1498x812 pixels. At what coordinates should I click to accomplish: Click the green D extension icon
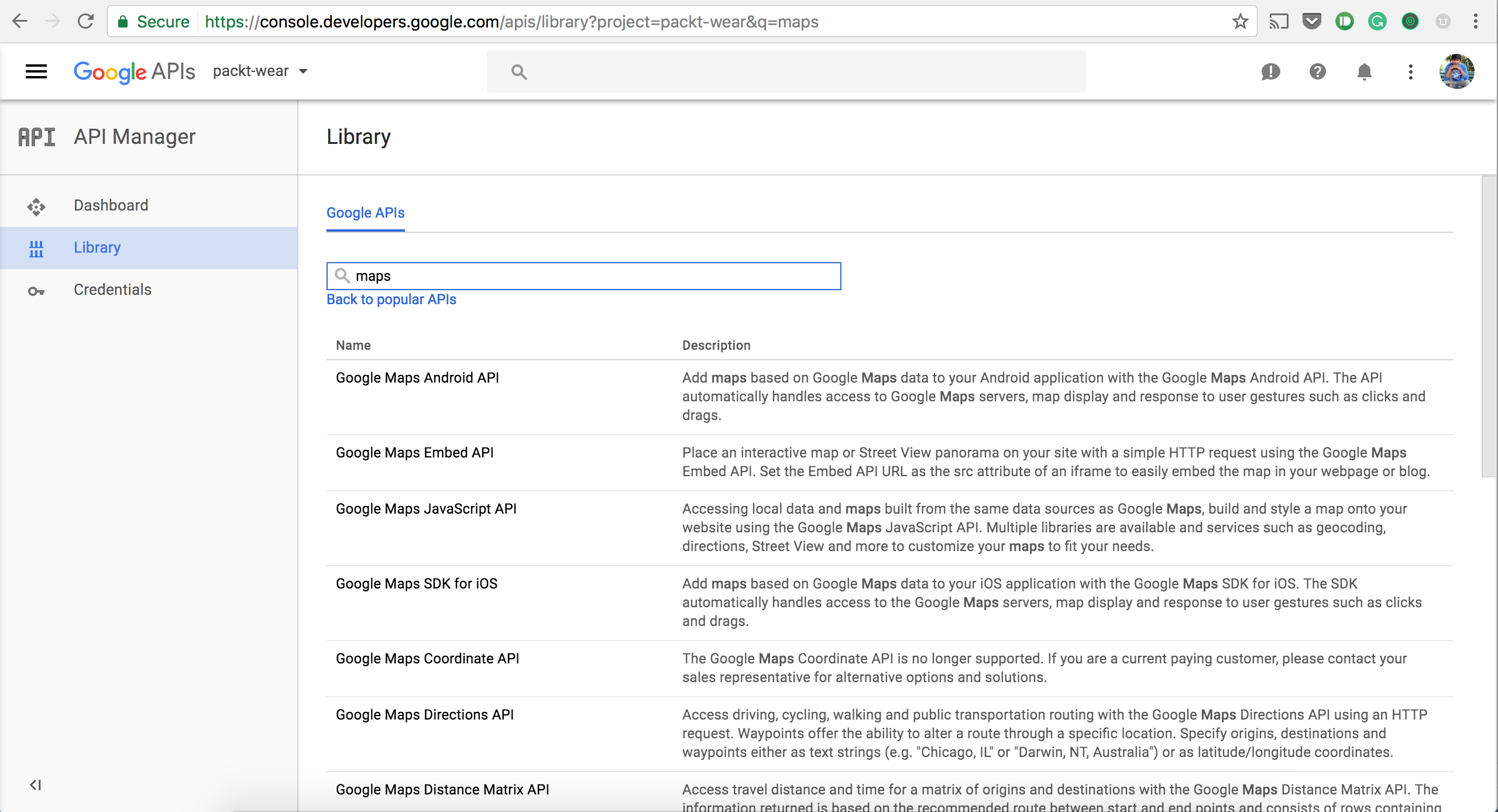(x=1345, y=22)
